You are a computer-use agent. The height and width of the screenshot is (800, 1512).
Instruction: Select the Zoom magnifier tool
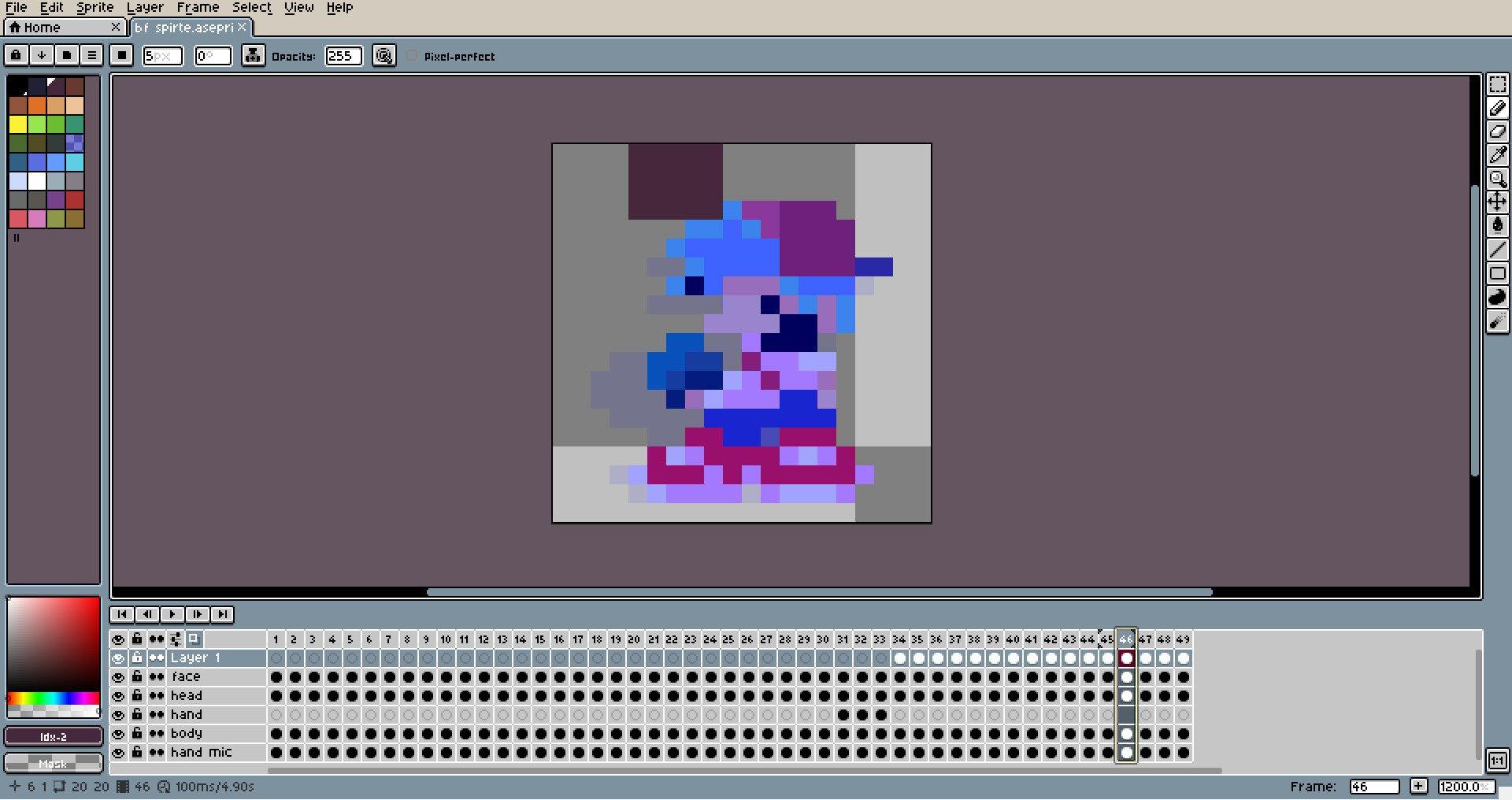click(1497, 179)
